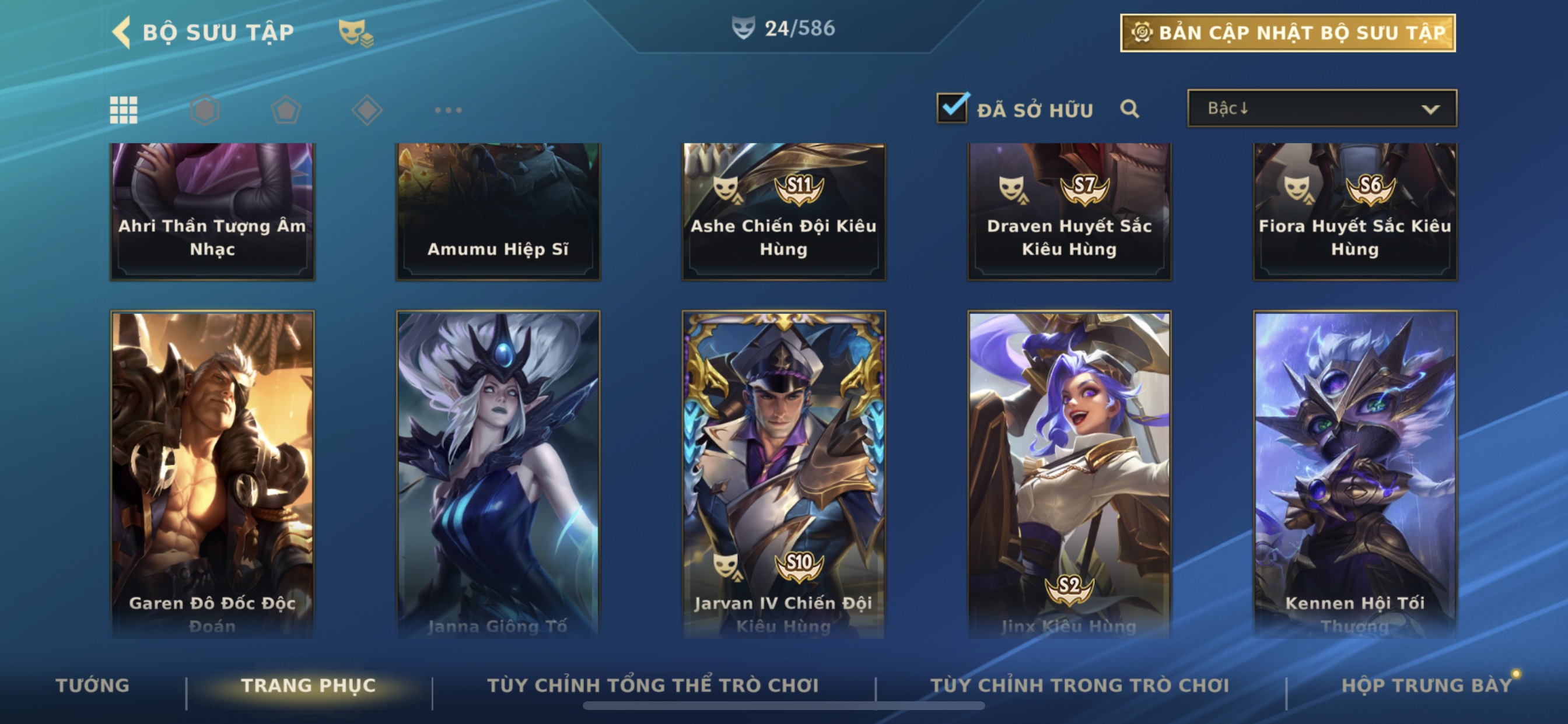
Task: Filter by the pentagon rarity icon
Action: [x=285, y=110]
